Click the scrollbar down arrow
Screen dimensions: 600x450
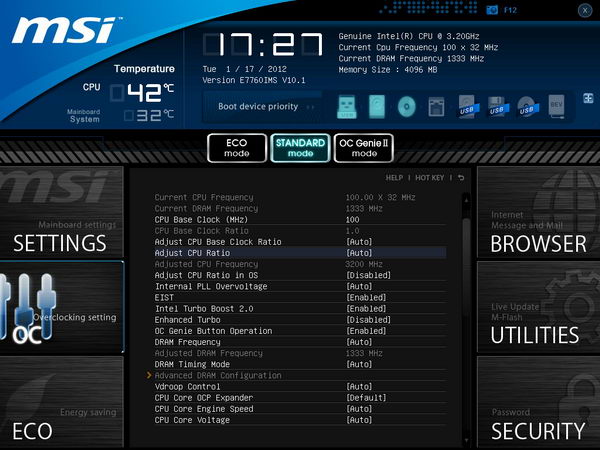[x=466, y=440]
